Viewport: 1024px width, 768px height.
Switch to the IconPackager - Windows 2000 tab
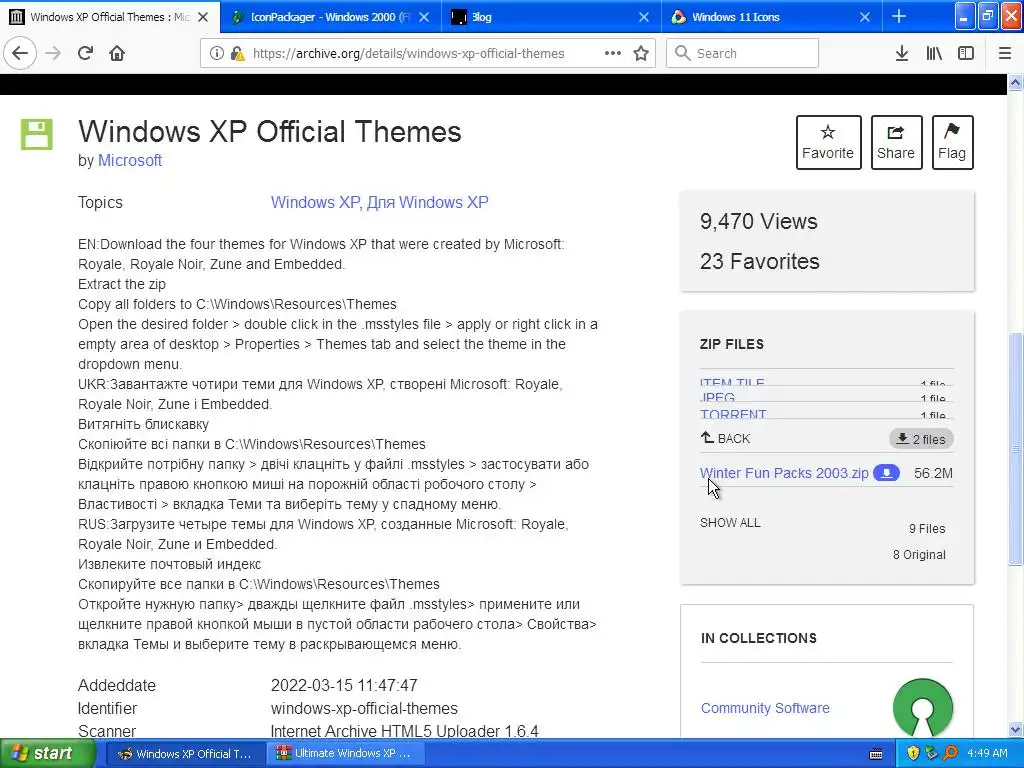(330, 17)
